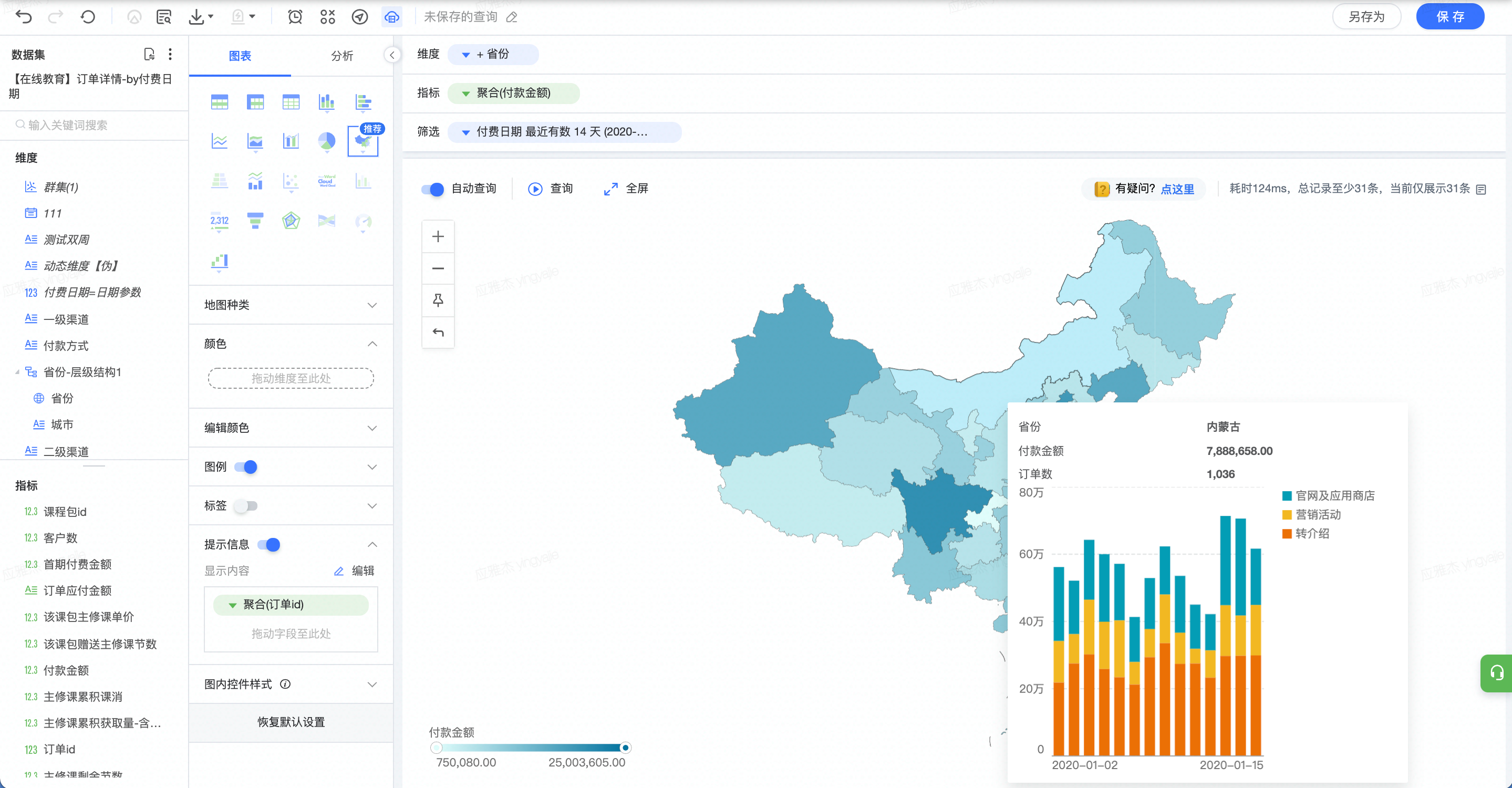Click the send compass icon
Screen dimensions: 1512x788
(360, 16)
